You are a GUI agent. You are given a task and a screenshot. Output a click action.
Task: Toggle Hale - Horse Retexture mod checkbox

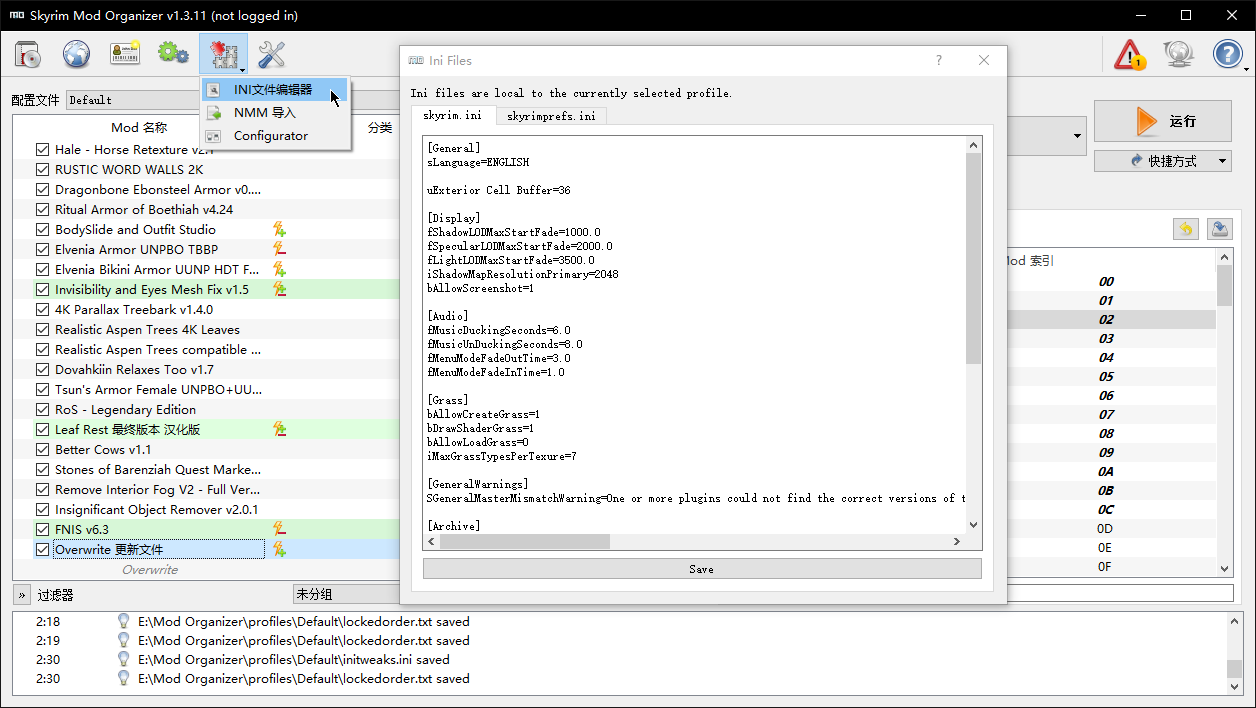[42, 150]
